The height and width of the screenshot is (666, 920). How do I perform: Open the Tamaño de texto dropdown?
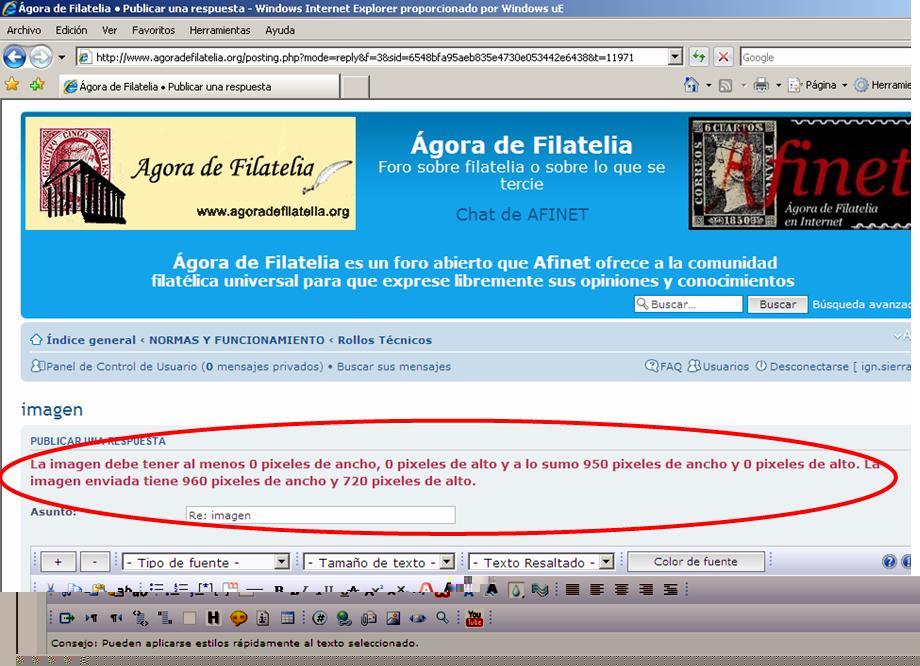pos(379,562)
